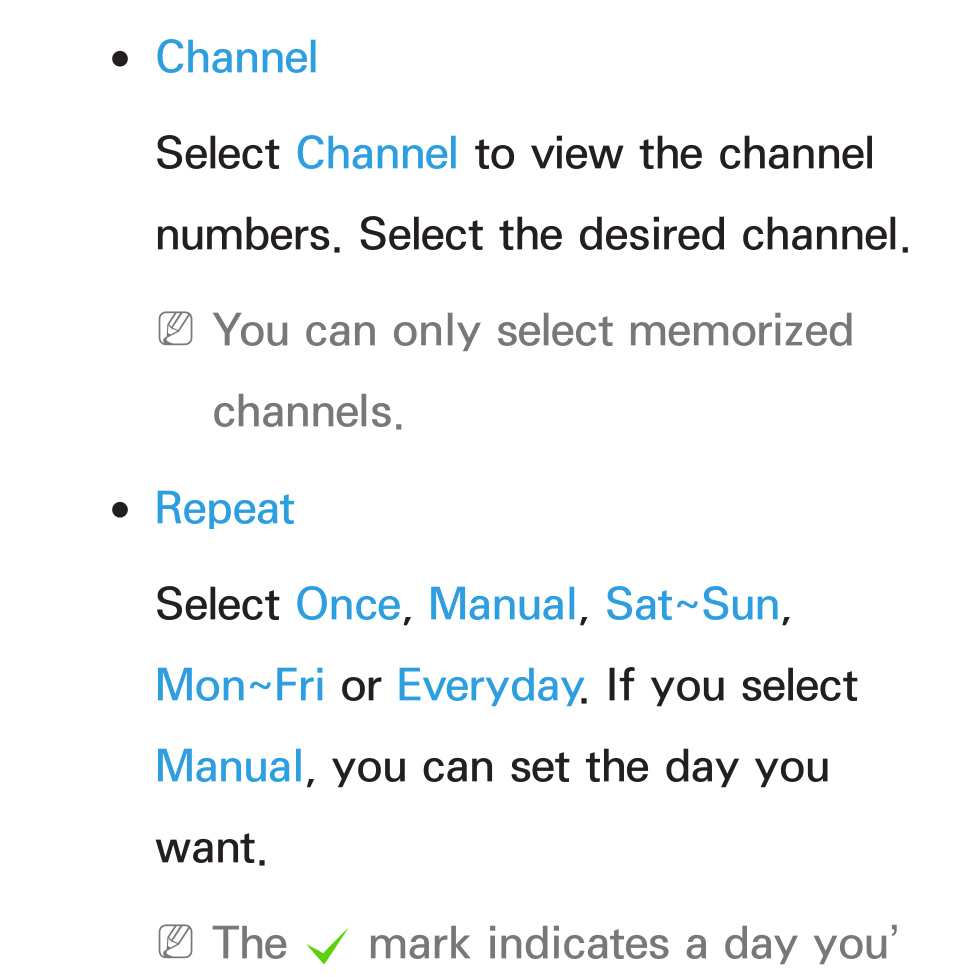Screen dimensions: 954x977
Task: Click the gray word 'channels.' in the note
Action: pyautogui.click(x=308, y=412)
